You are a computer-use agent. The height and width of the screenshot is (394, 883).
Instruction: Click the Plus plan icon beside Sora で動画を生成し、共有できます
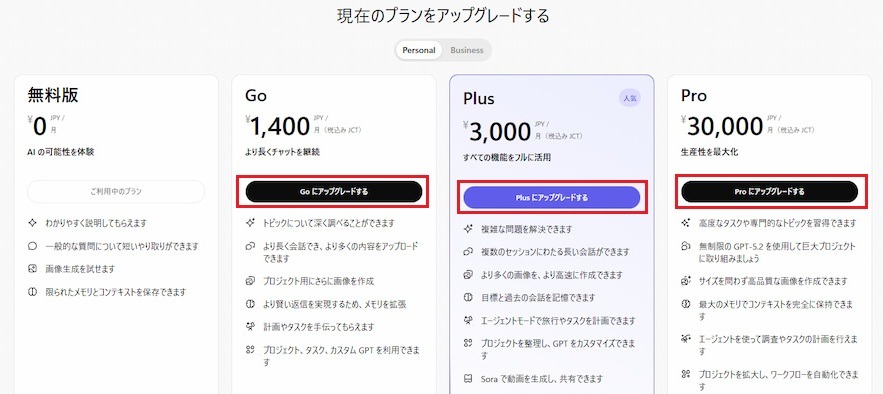click(467, 378)
